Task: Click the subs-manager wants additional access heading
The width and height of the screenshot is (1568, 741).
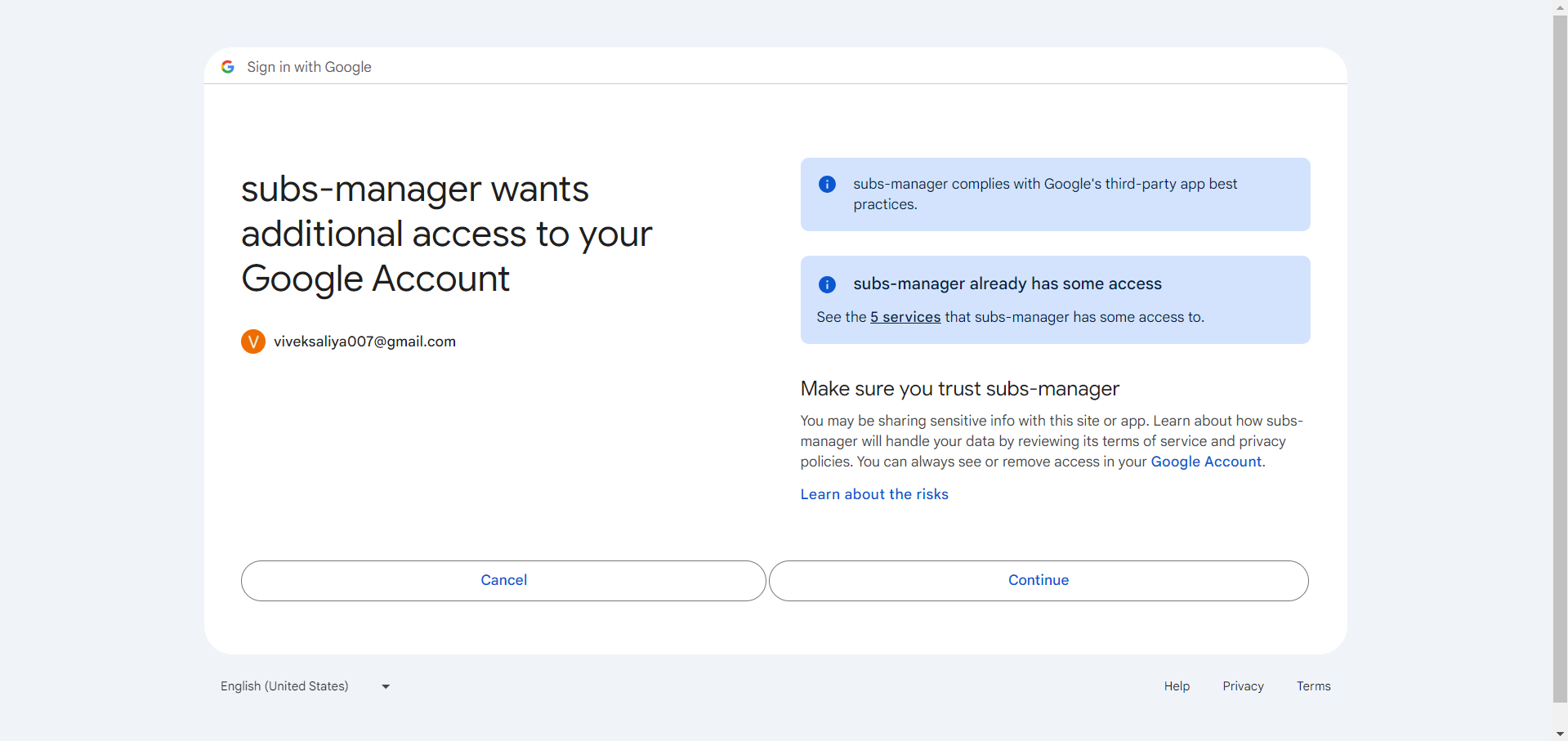Action: coord(447,234)
